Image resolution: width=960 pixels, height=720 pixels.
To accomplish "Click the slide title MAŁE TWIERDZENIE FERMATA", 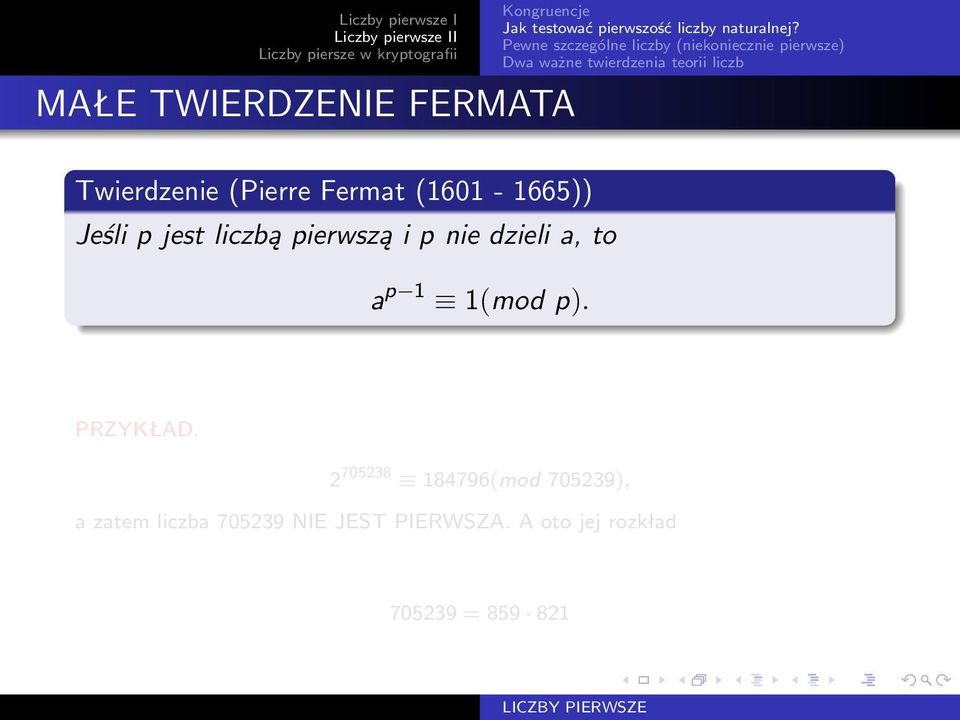I will coord(306,103).
